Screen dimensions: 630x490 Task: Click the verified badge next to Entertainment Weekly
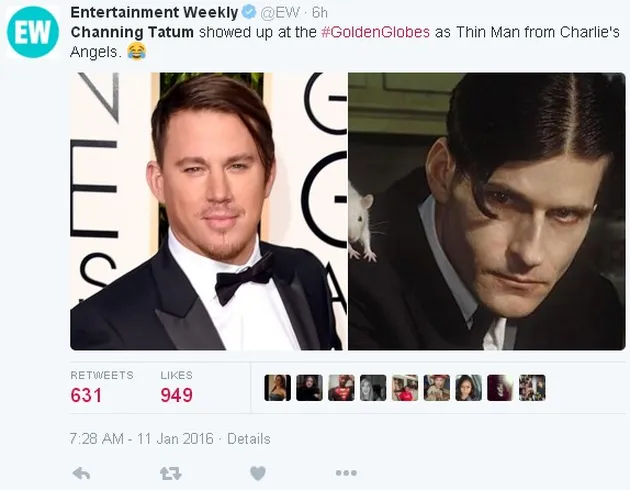pos(250,12)
